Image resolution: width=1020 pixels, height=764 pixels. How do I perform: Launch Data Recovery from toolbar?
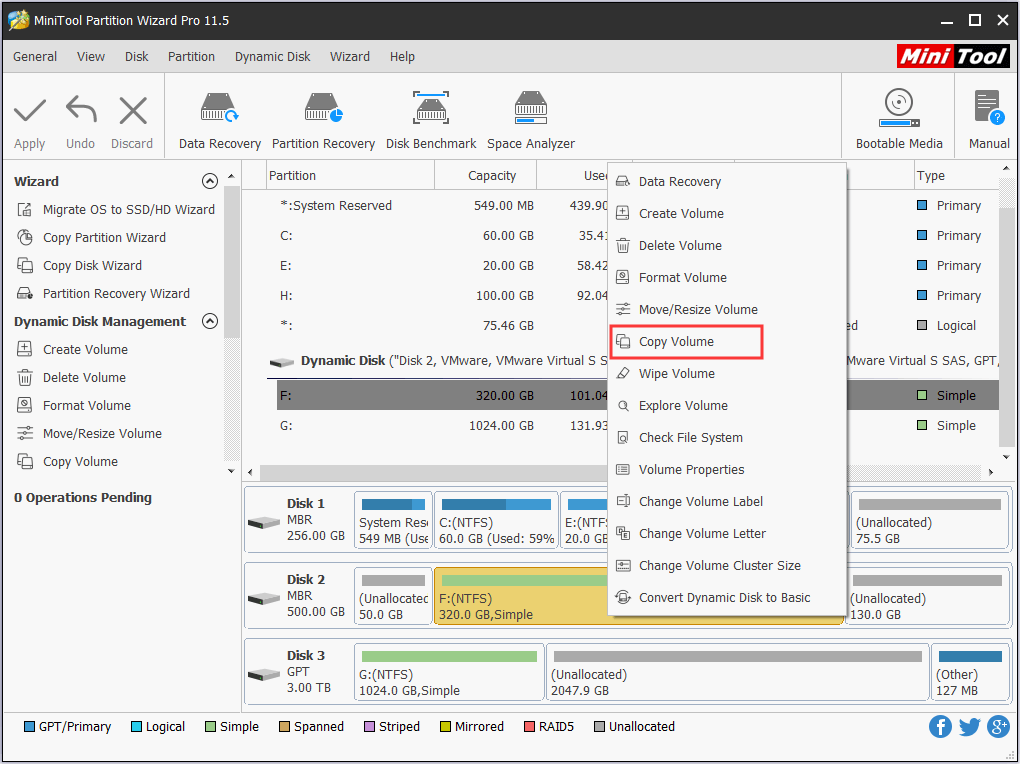click(x=220, y=121)
